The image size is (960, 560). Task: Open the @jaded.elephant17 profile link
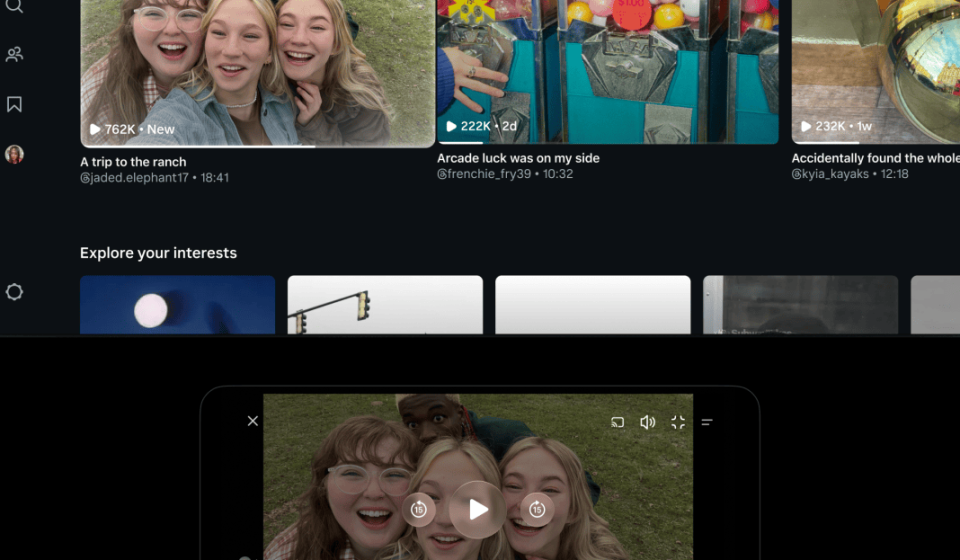(134, 177)
